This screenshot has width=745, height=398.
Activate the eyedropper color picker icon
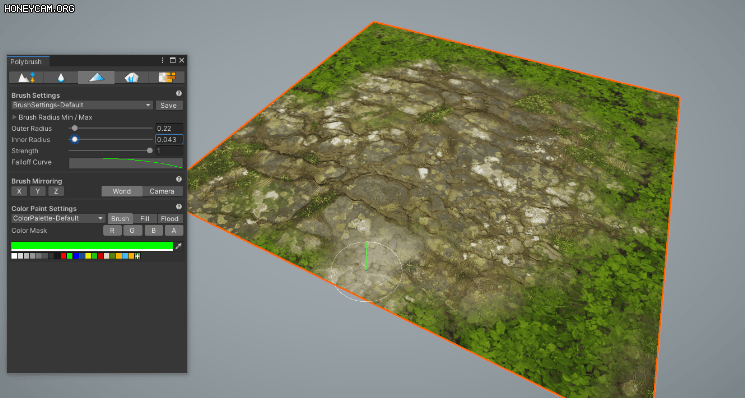(178, 246)
